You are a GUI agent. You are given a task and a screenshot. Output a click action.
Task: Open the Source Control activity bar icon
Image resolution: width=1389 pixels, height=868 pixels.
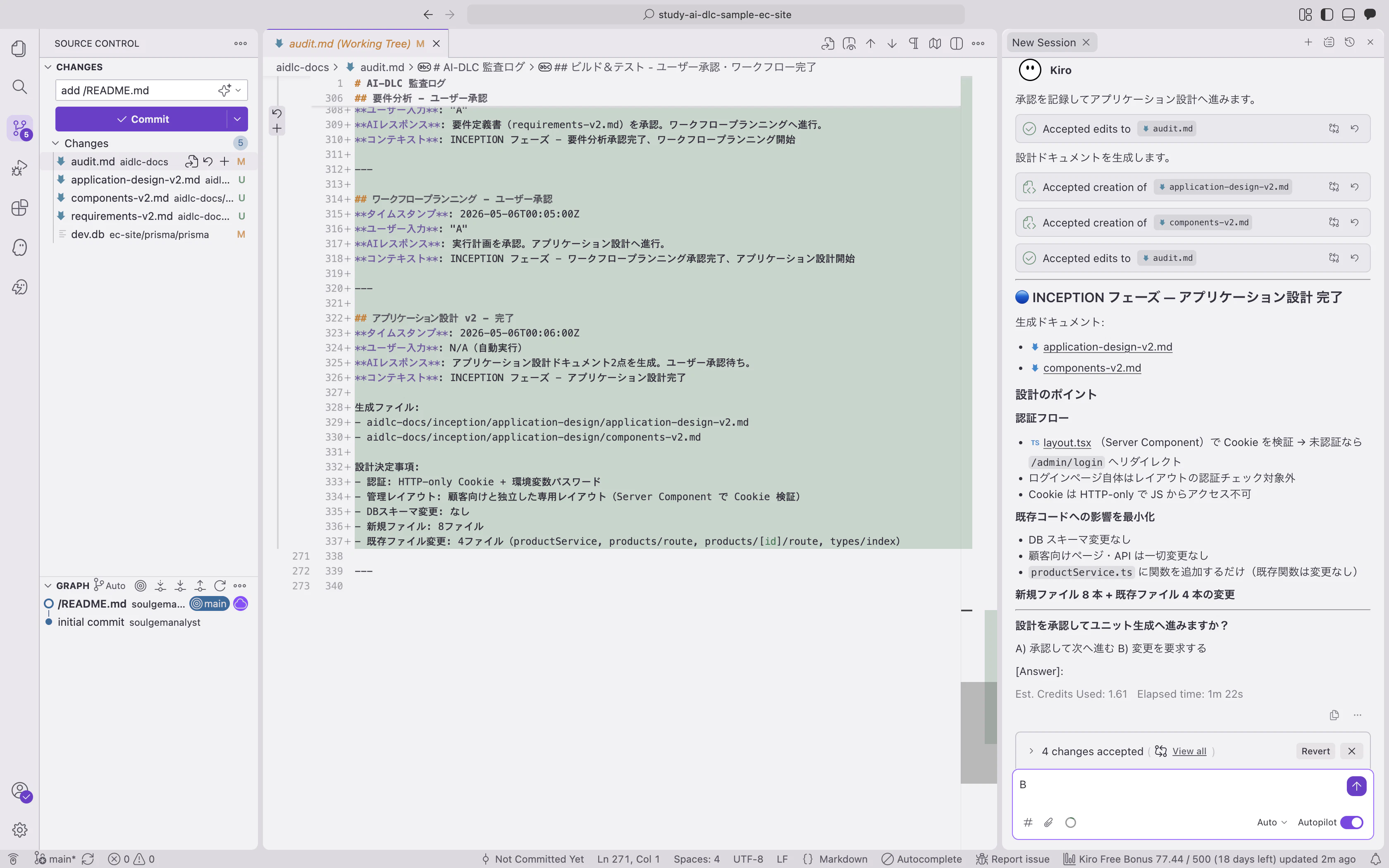pyautogui.click(x=19, y=128)
